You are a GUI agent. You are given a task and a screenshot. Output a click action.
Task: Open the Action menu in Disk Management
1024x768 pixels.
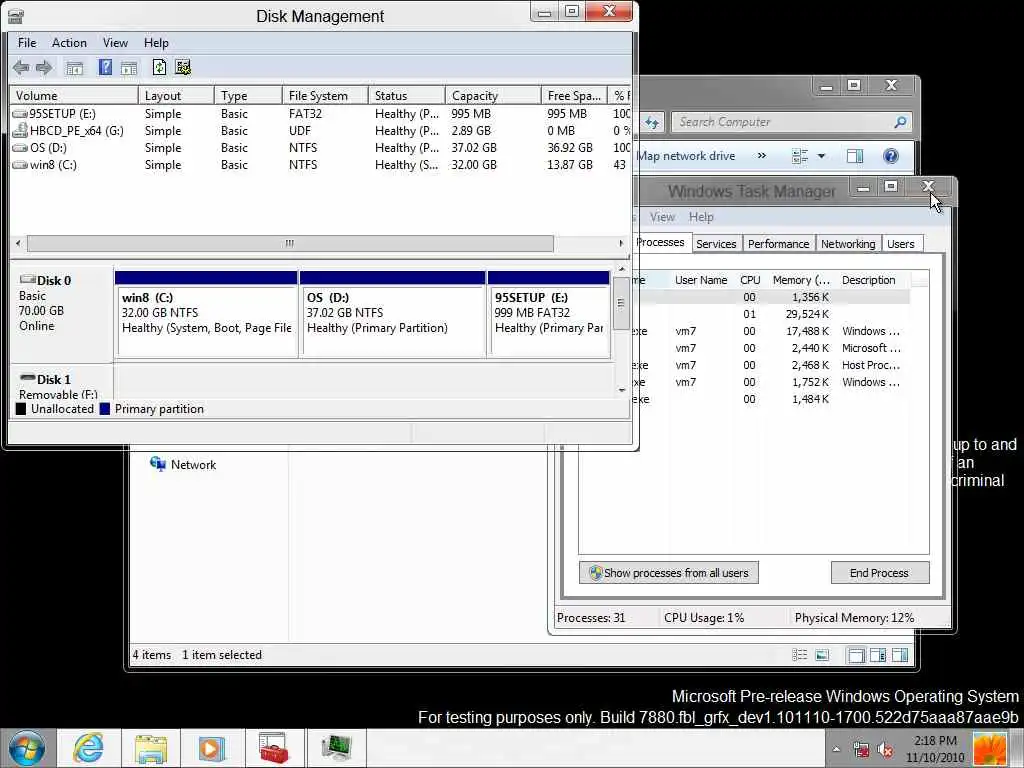tap(69, 42)
